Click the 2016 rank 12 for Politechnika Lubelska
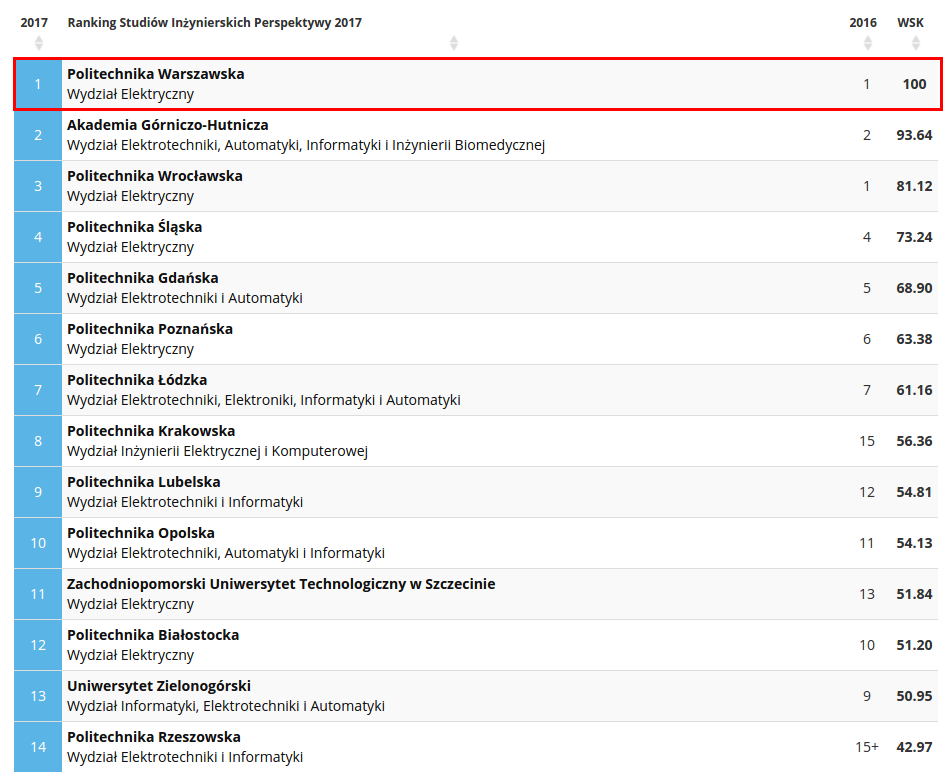951x780 pixels. pyautogui.click(x=867, y=491)
